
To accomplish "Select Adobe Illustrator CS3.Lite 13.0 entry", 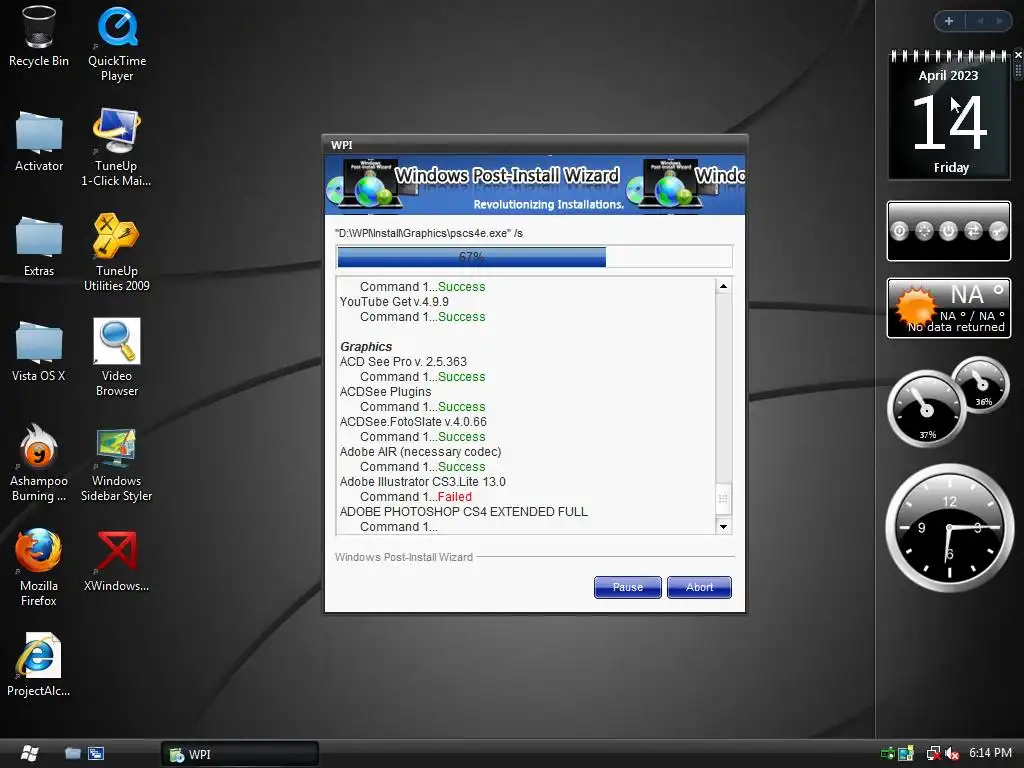I will [x=422, y=482].
